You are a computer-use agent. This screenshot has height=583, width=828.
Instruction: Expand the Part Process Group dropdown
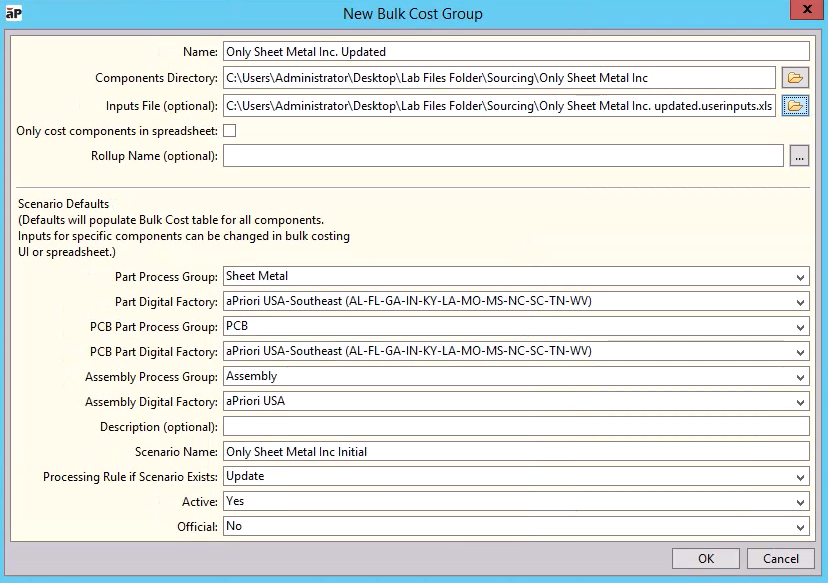(801, 277)
